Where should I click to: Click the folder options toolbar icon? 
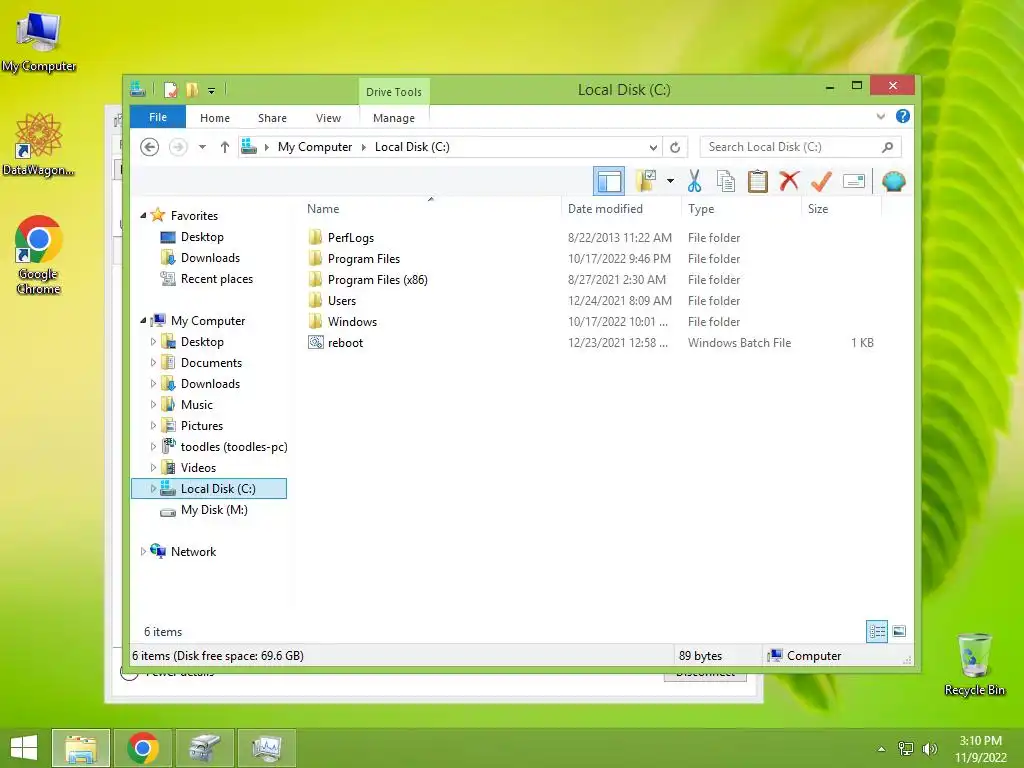tap(645, 181)
